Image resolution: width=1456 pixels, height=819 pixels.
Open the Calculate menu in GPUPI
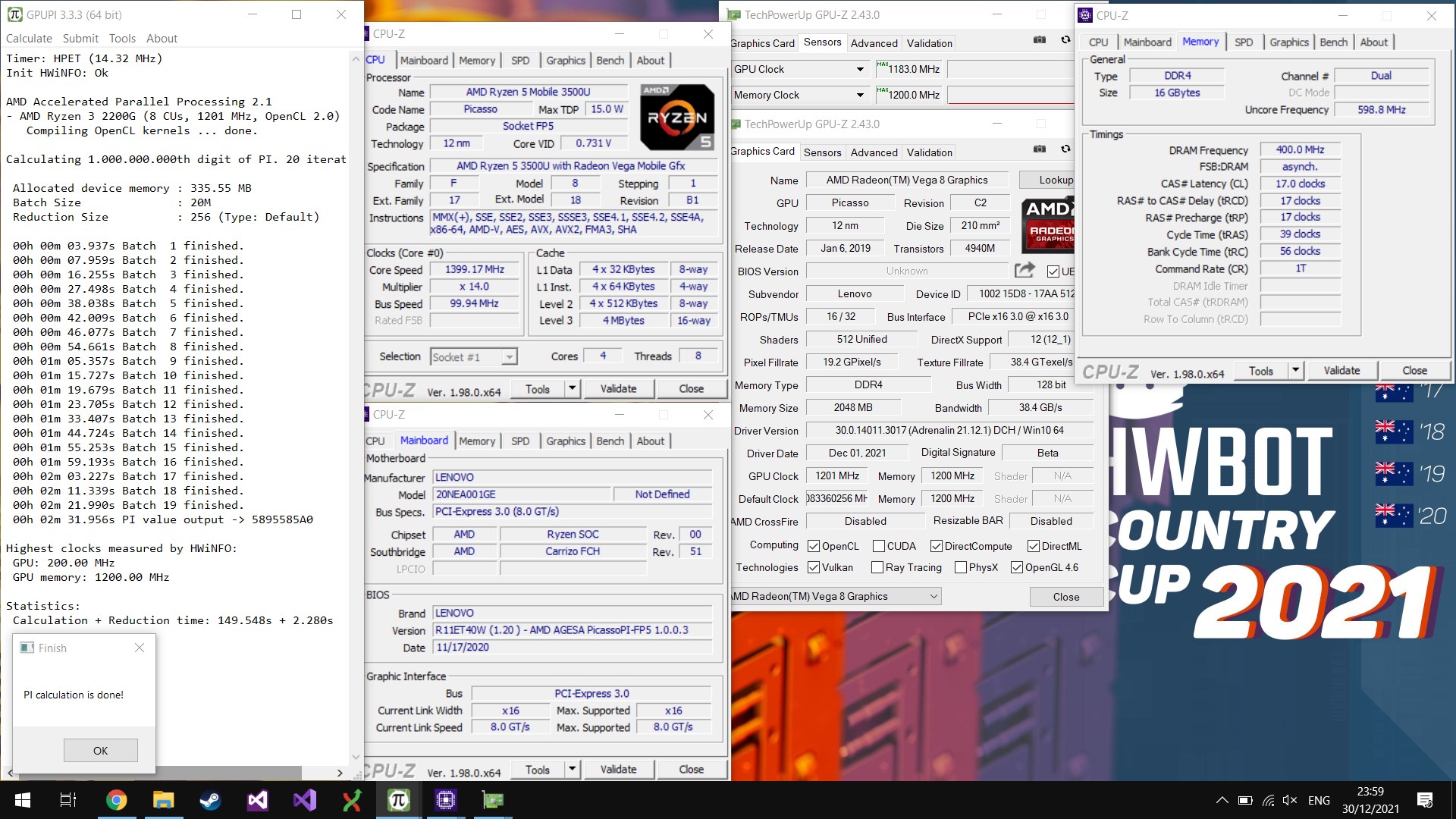29,38
